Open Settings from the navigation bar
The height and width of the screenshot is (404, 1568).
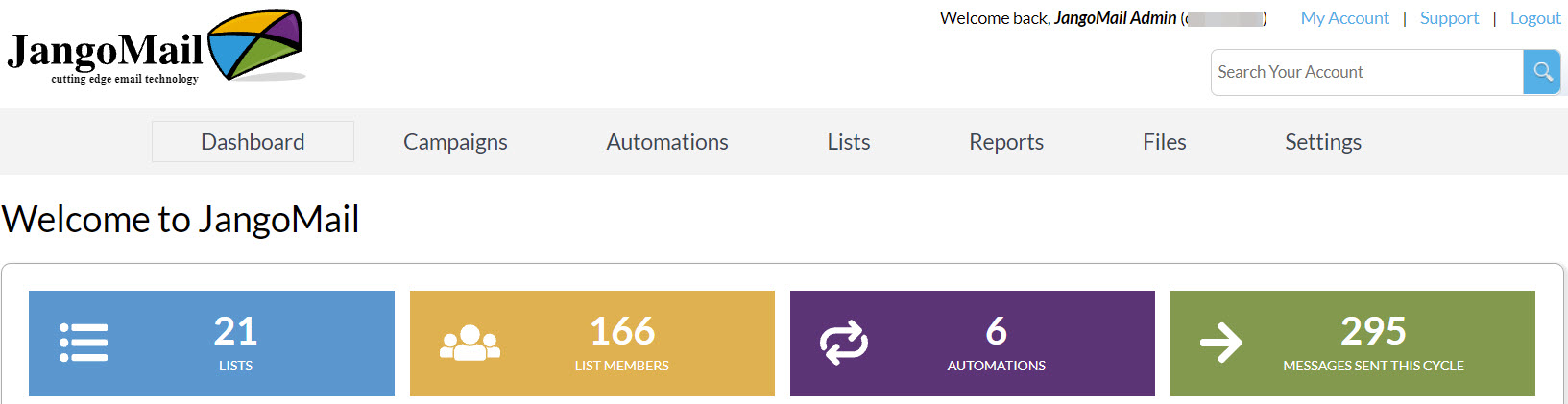(1323, 142)
